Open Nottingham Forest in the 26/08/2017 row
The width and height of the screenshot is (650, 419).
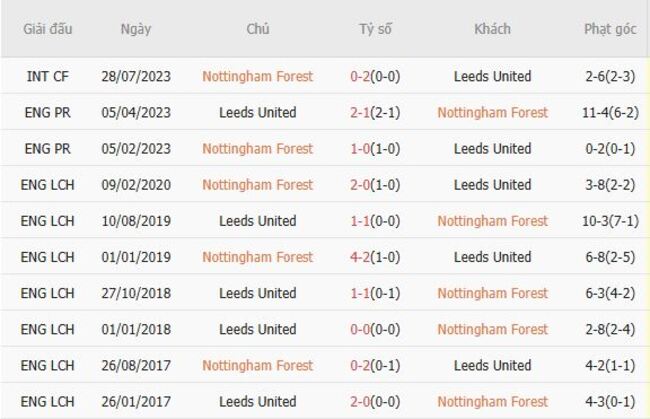click(257, 365)
